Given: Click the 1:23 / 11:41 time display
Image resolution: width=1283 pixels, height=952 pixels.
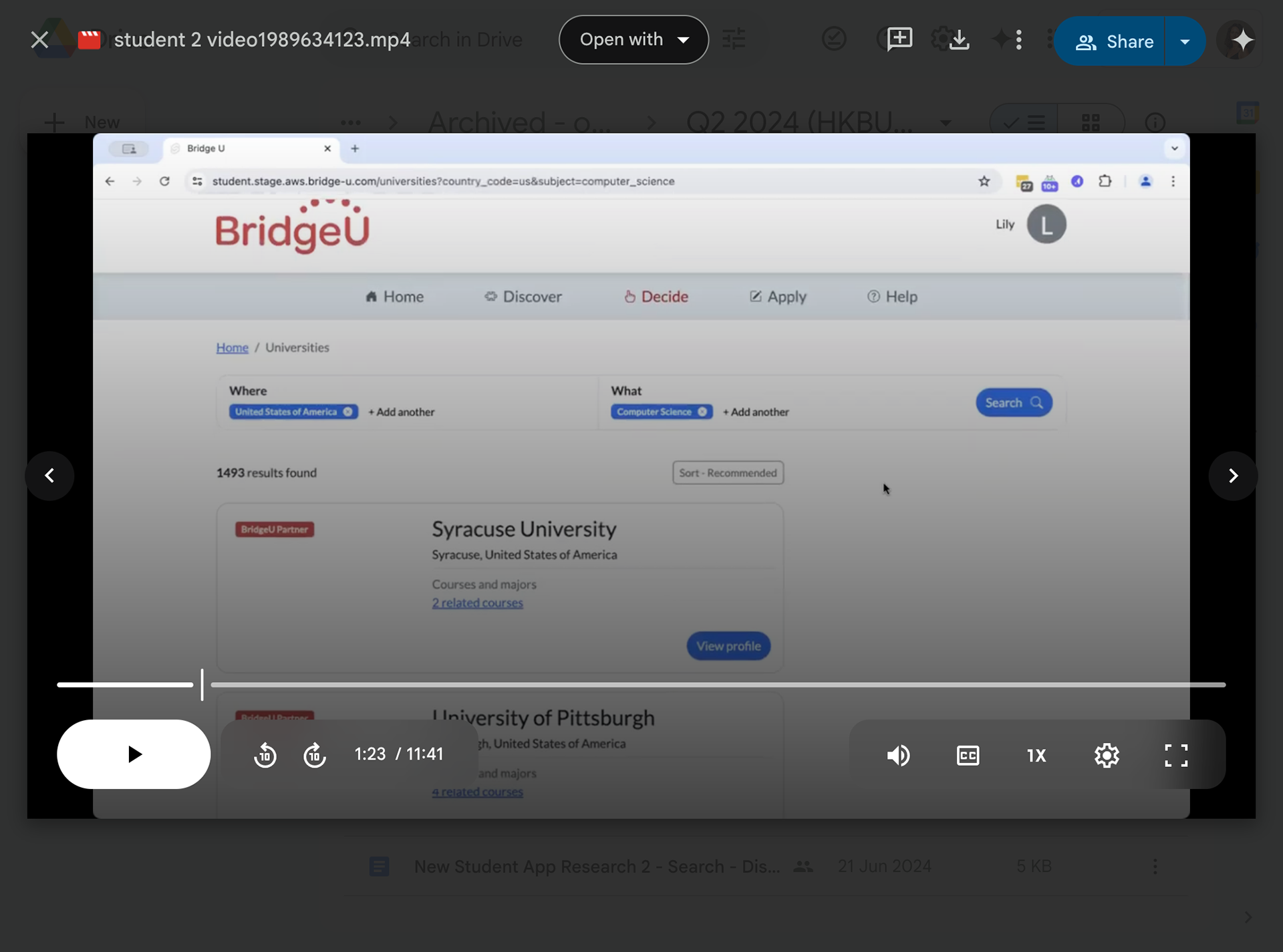Looking at the screenshot, I should point(399,754).
